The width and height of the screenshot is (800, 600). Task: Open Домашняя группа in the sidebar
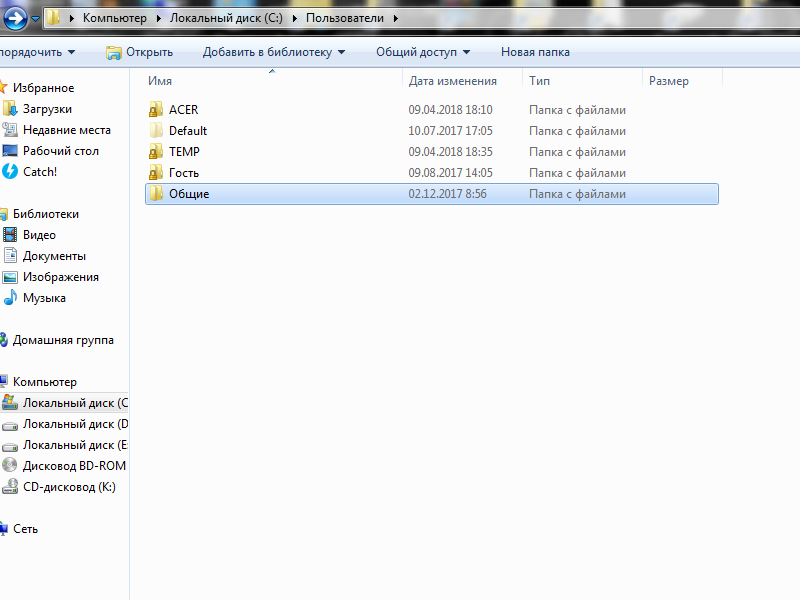(63, 340)
